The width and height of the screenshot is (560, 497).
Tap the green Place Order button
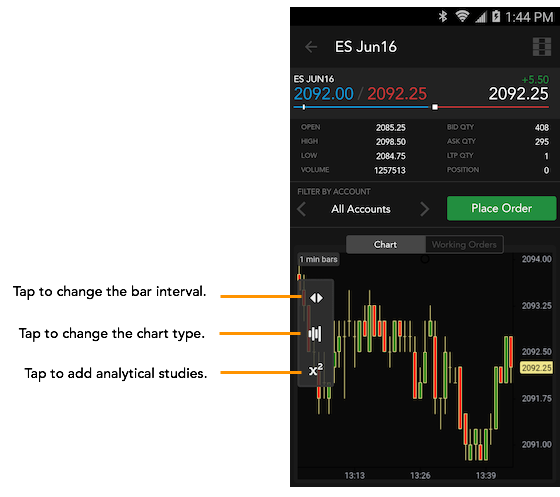coord(501,208)
